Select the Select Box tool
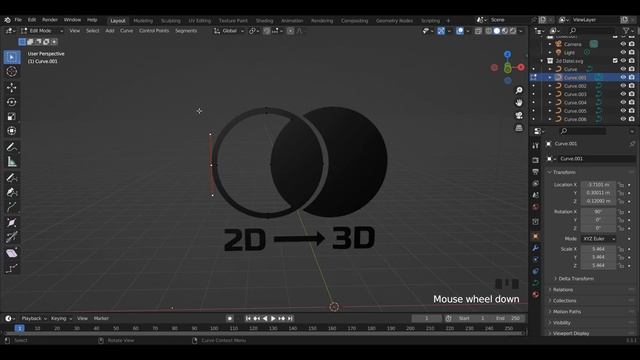640x360 pixels. tap(11, 57)
